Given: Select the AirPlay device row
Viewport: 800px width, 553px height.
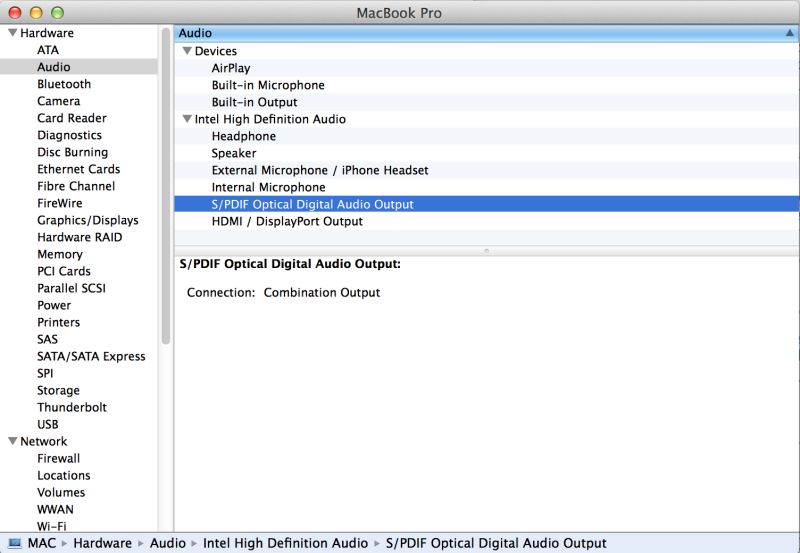Looking at the screenshot, I should point(487,68).
